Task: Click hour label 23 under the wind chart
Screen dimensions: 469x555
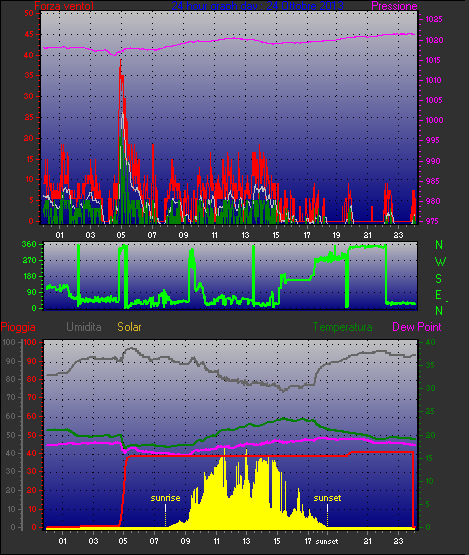Action: 399,235
